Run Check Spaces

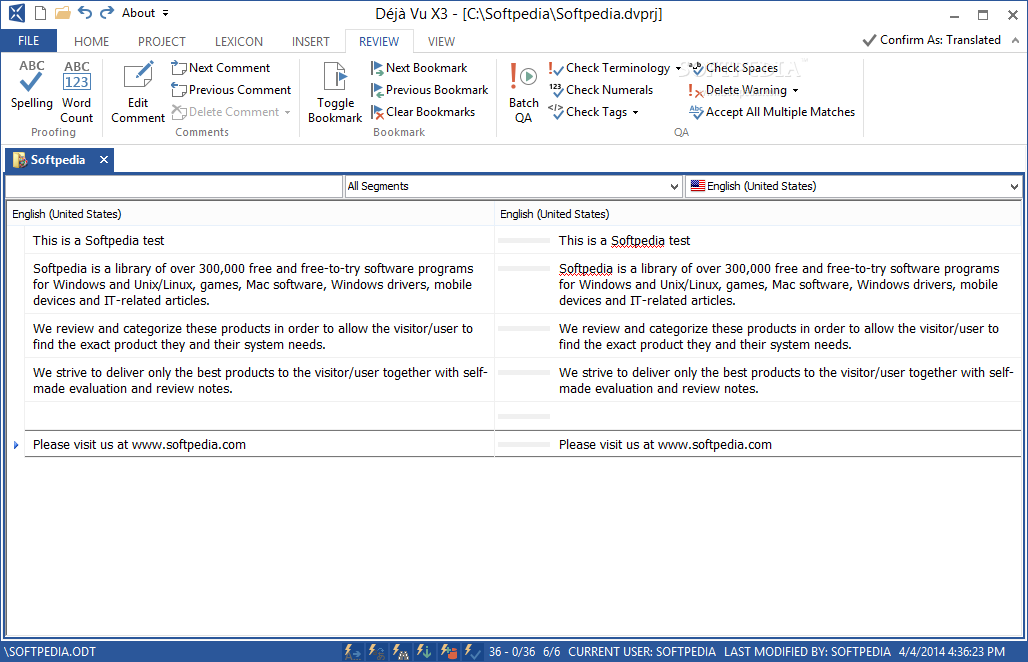click(733, 68)
